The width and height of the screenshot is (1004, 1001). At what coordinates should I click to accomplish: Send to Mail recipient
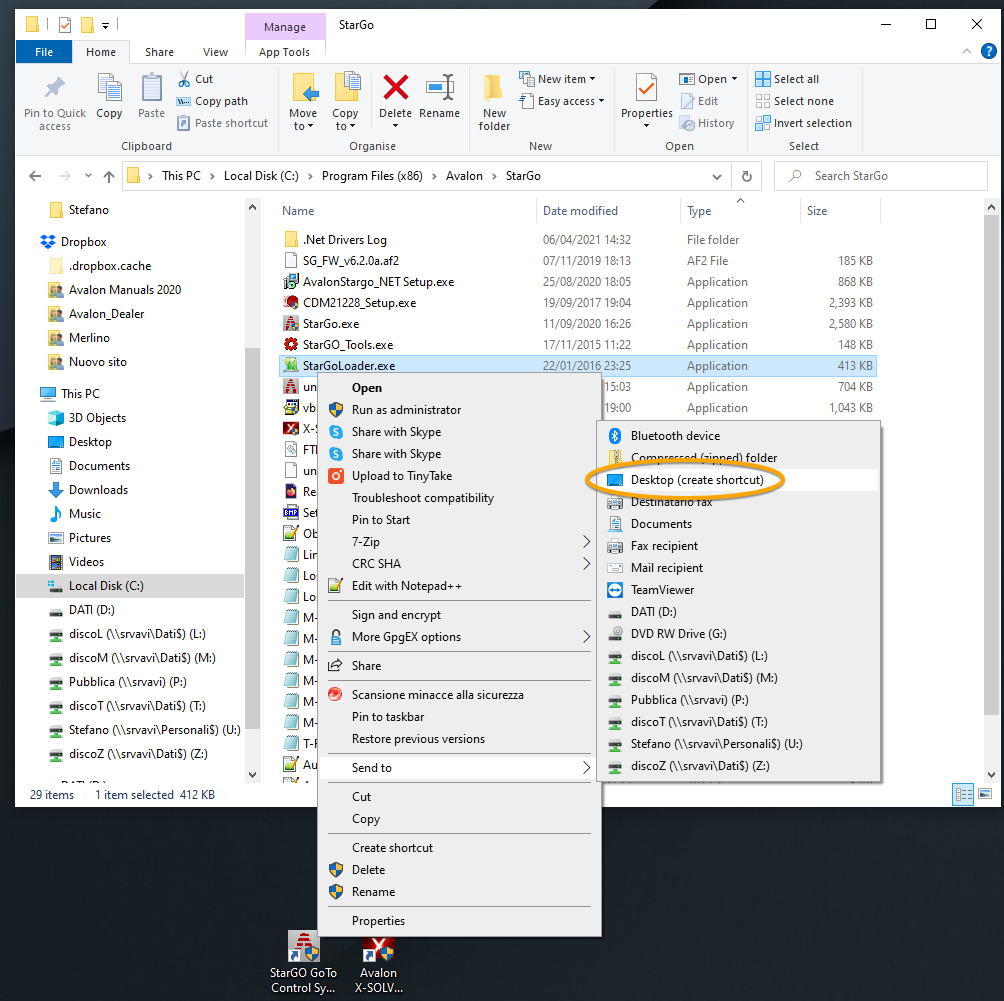pos(667,568)
